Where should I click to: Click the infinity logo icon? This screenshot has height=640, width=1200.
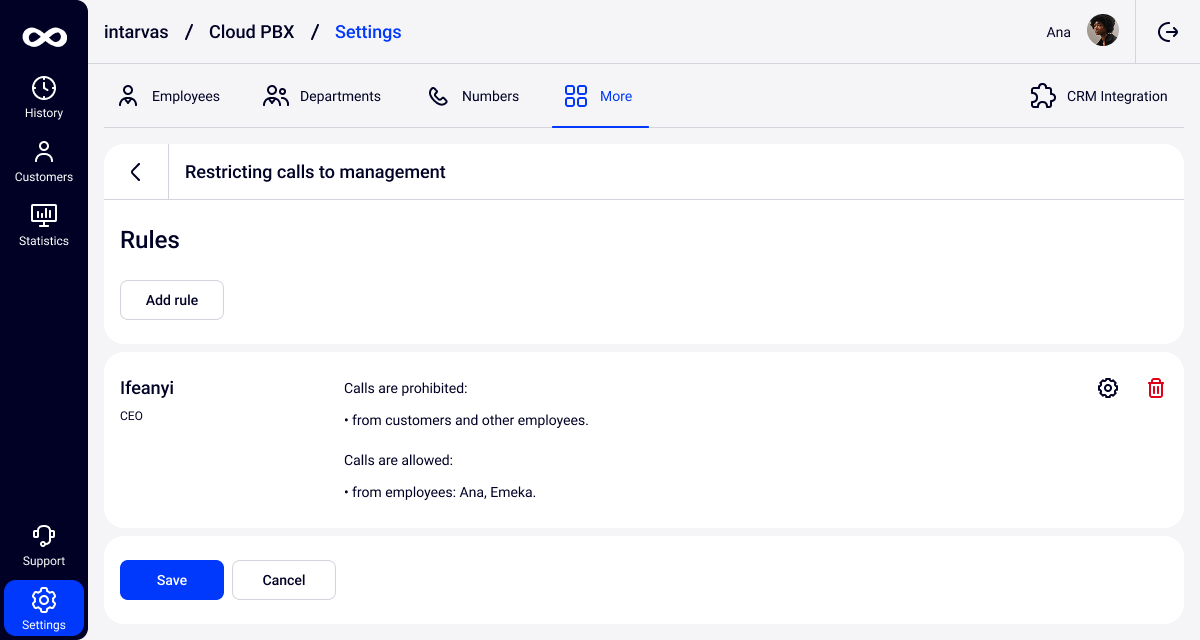click(44, 37)
